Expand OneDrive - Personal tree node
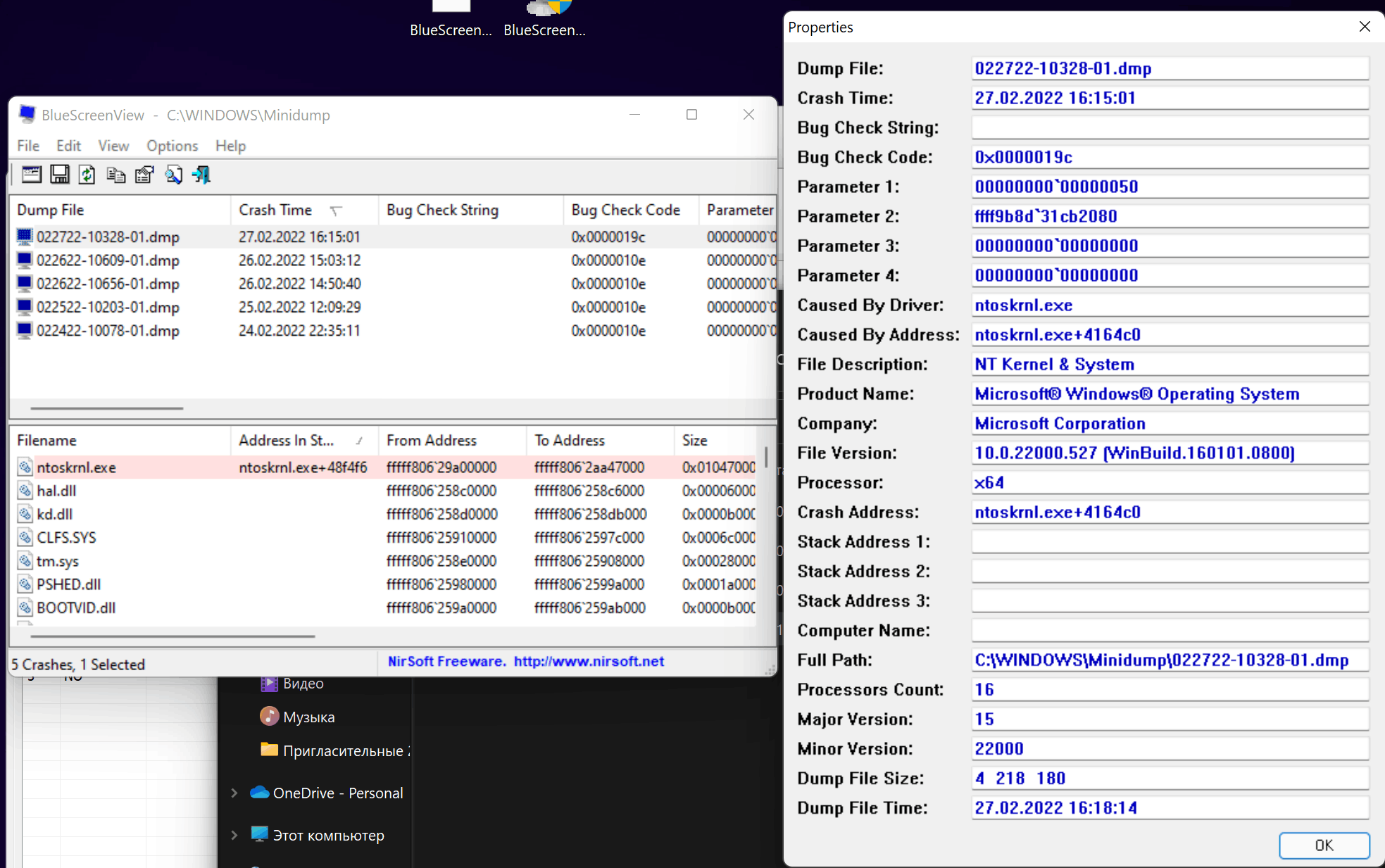The width and height of the screenshot is (1385, 868). click(234, 793)
